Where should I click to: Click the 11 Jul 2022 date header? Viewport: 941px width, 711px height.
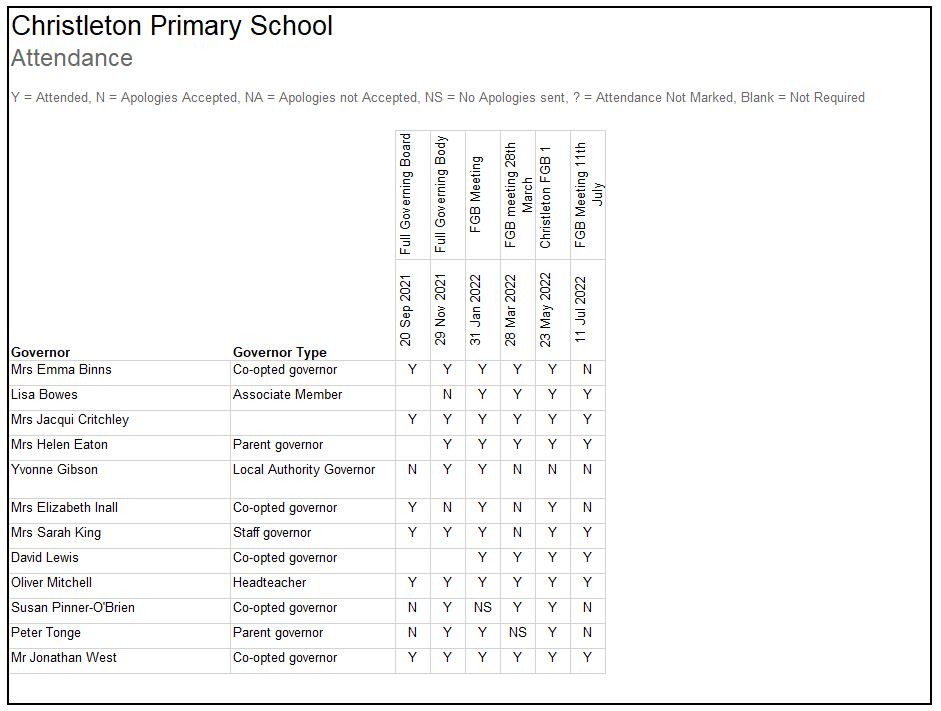(x=581, y=310)
